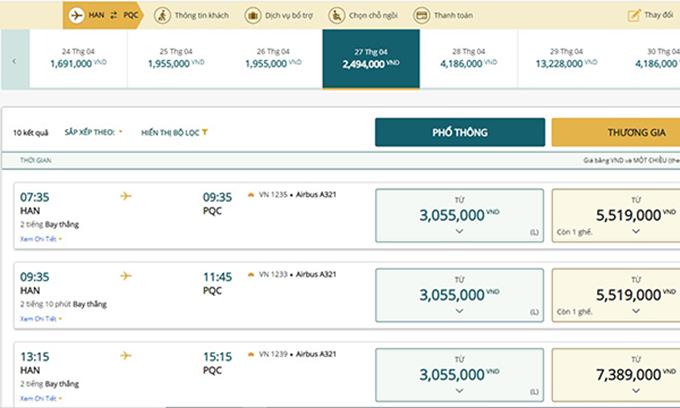Go to previous dates with left arrow
680x408 pixels.
pos(15,59)
